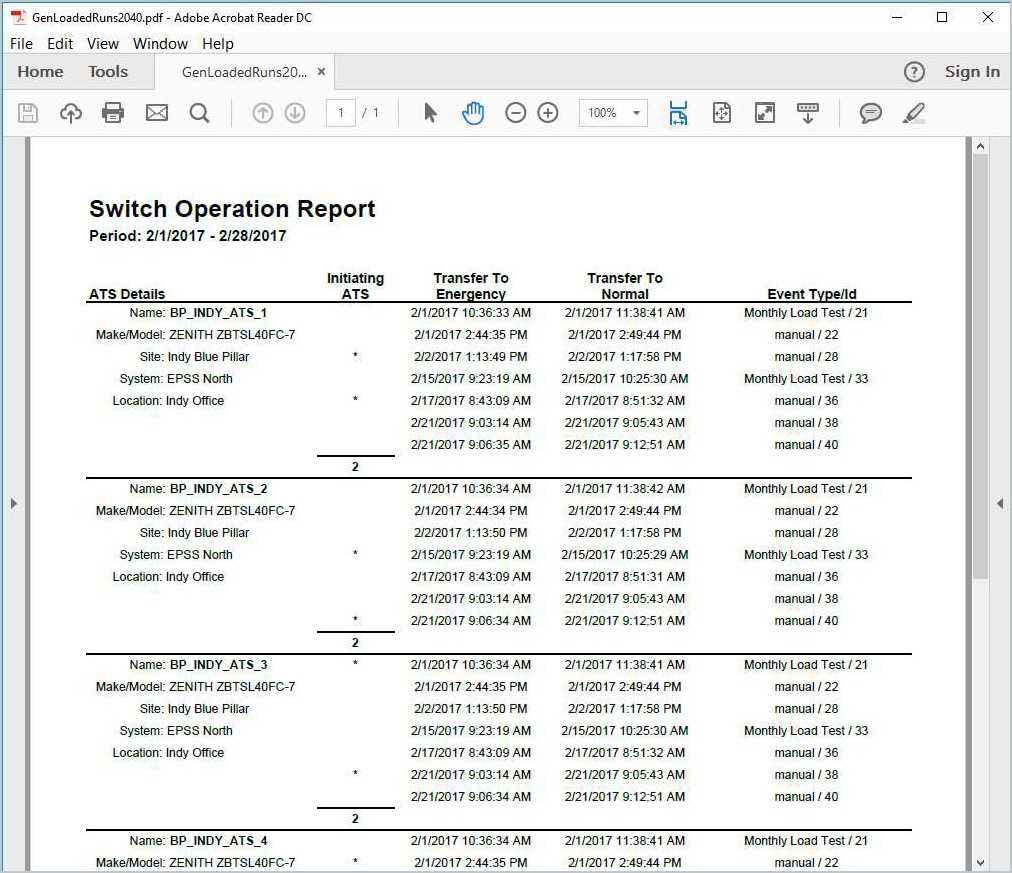Click the scrollbar up arrow
1012x873 pixels.
980,146
